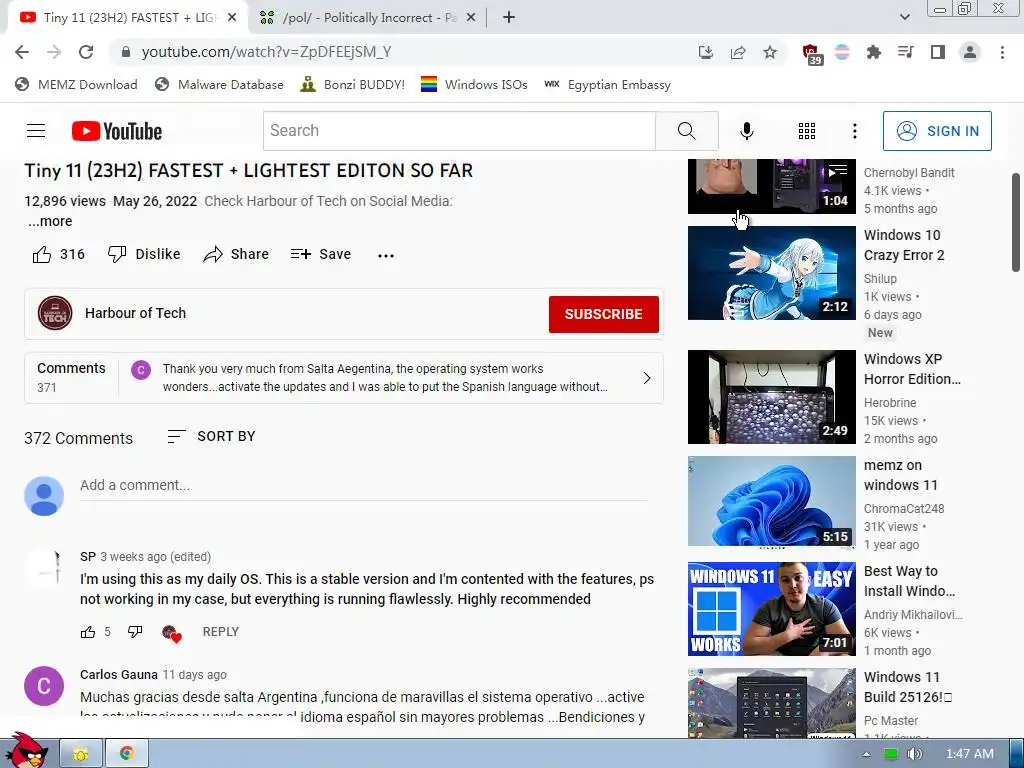This screenshot has width=1024, height=768.
Task: Click the magnifying glass search button
Action: [686, 131]
